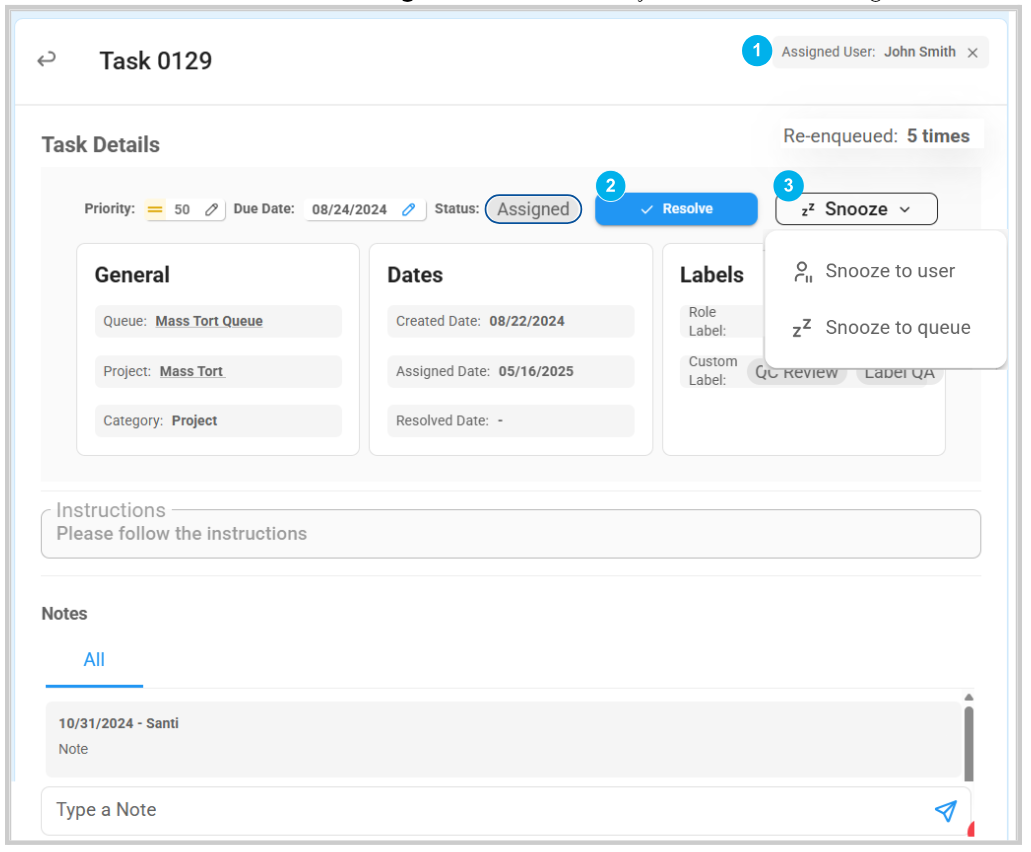
Task: Collapse the Snooze dropdown
Action: [856, 209]
